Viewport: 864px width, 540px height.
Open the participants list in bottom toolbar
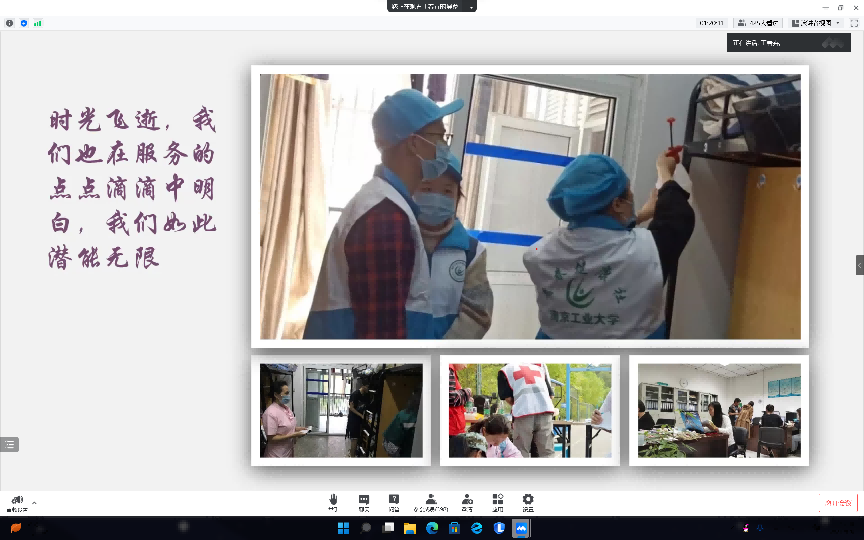430,501
